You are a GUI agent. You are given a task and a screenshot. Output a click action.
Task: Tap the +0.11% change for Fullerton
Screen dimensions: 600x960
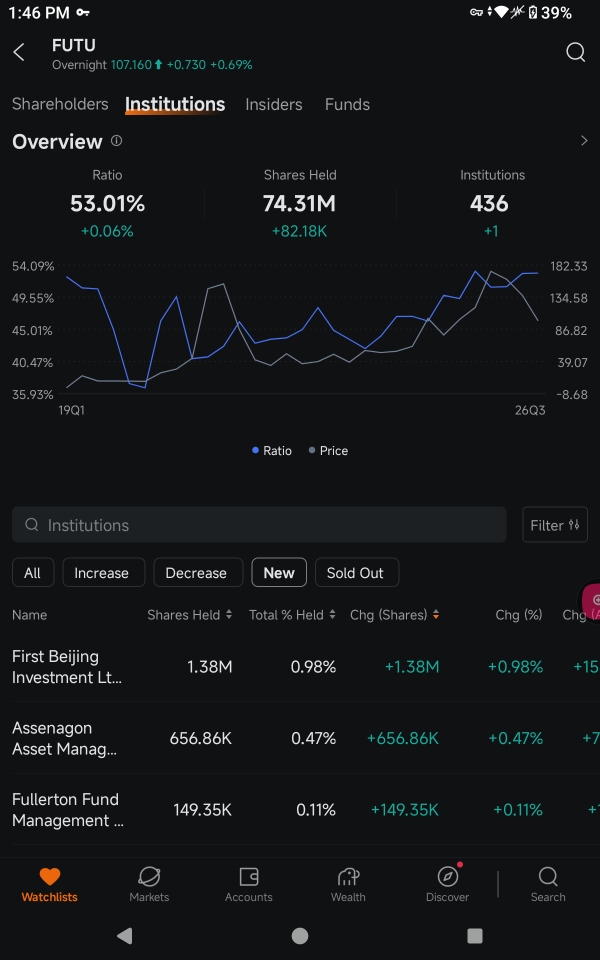tap(518, 810)
